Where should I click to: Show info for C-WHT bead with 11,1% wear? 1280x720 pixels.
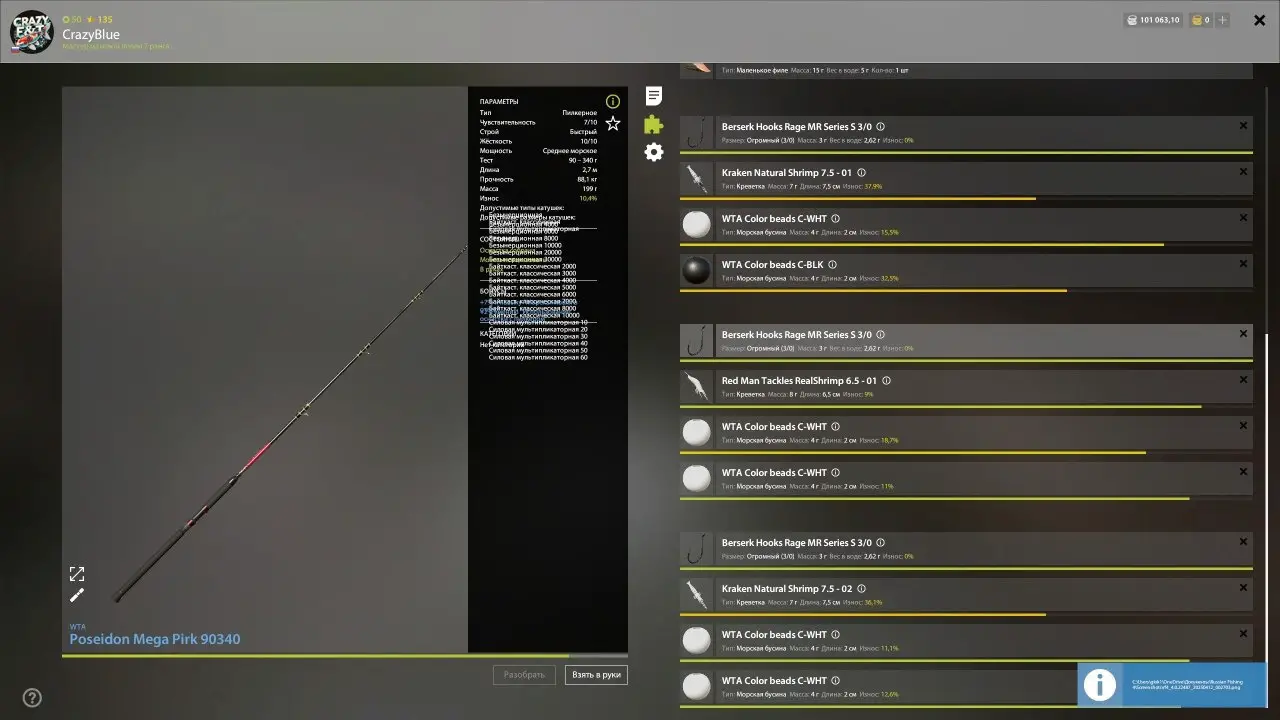tap(835, 635)
